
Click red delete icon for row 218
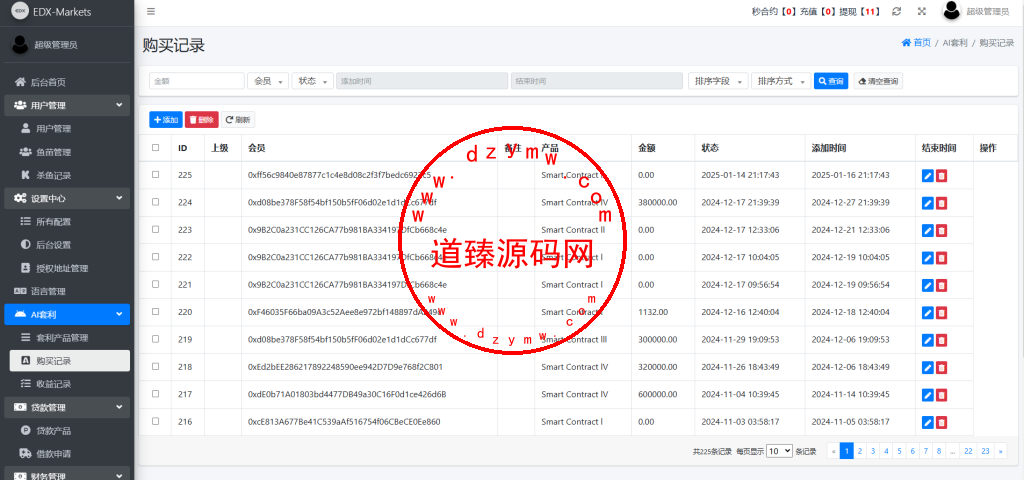click(x=941, y=368)
